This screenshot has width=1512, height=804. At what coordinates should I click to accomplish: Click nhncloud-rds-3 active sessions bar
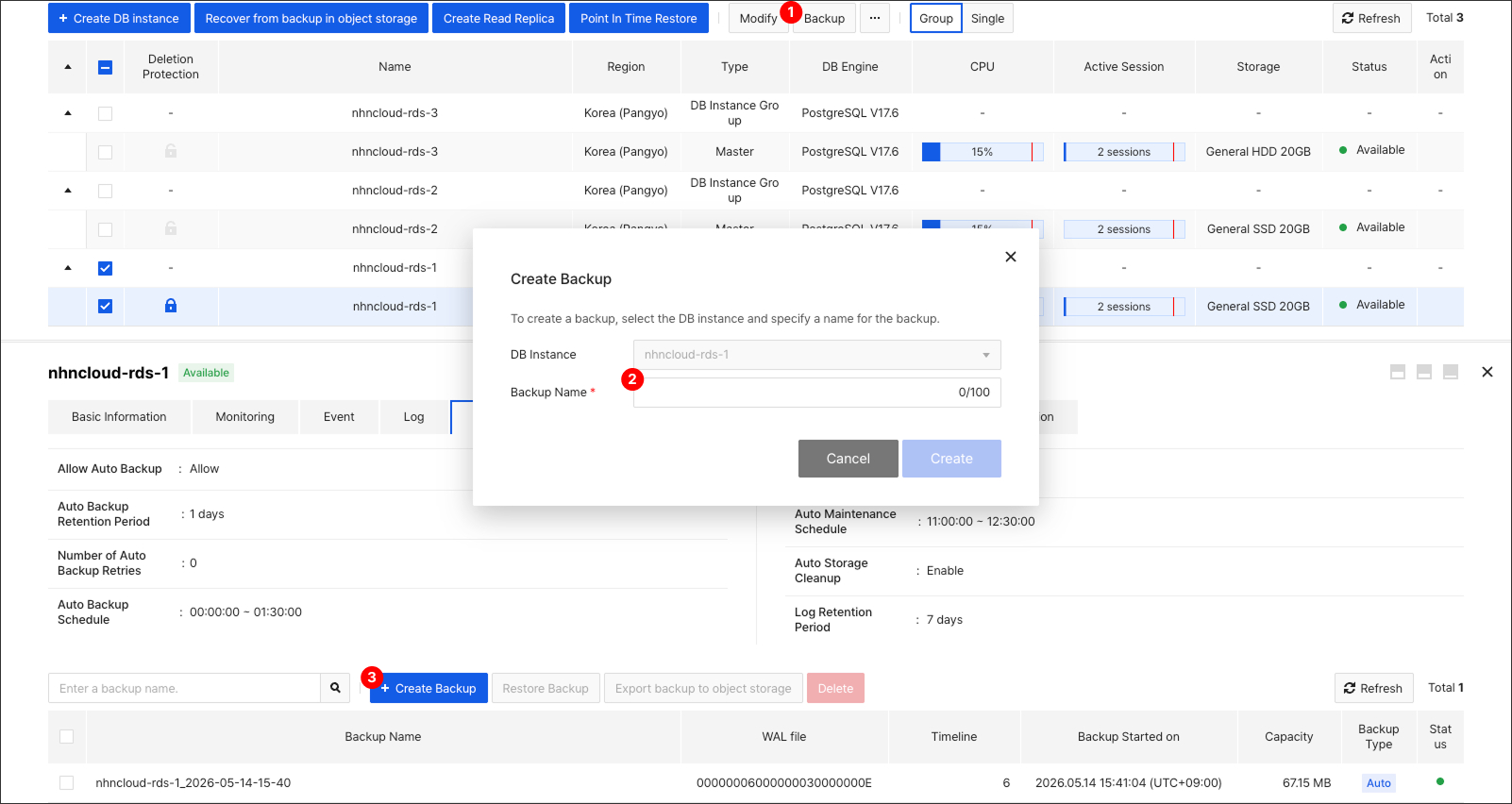point(1124,152)
